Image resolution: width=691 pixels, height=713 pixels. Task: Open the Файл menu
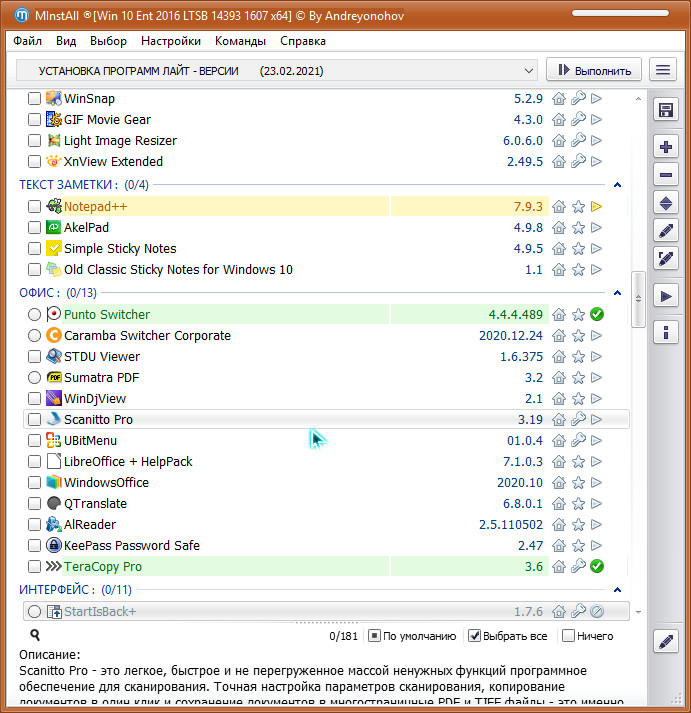(27, 41)
